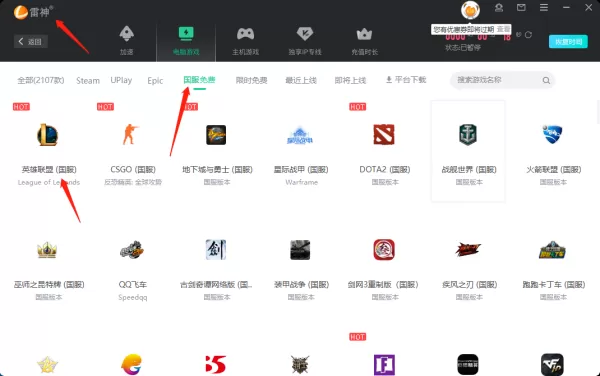Open the customer service headset icon
The width and height of the screenshot is (600, 376).
tap(499, 7)
